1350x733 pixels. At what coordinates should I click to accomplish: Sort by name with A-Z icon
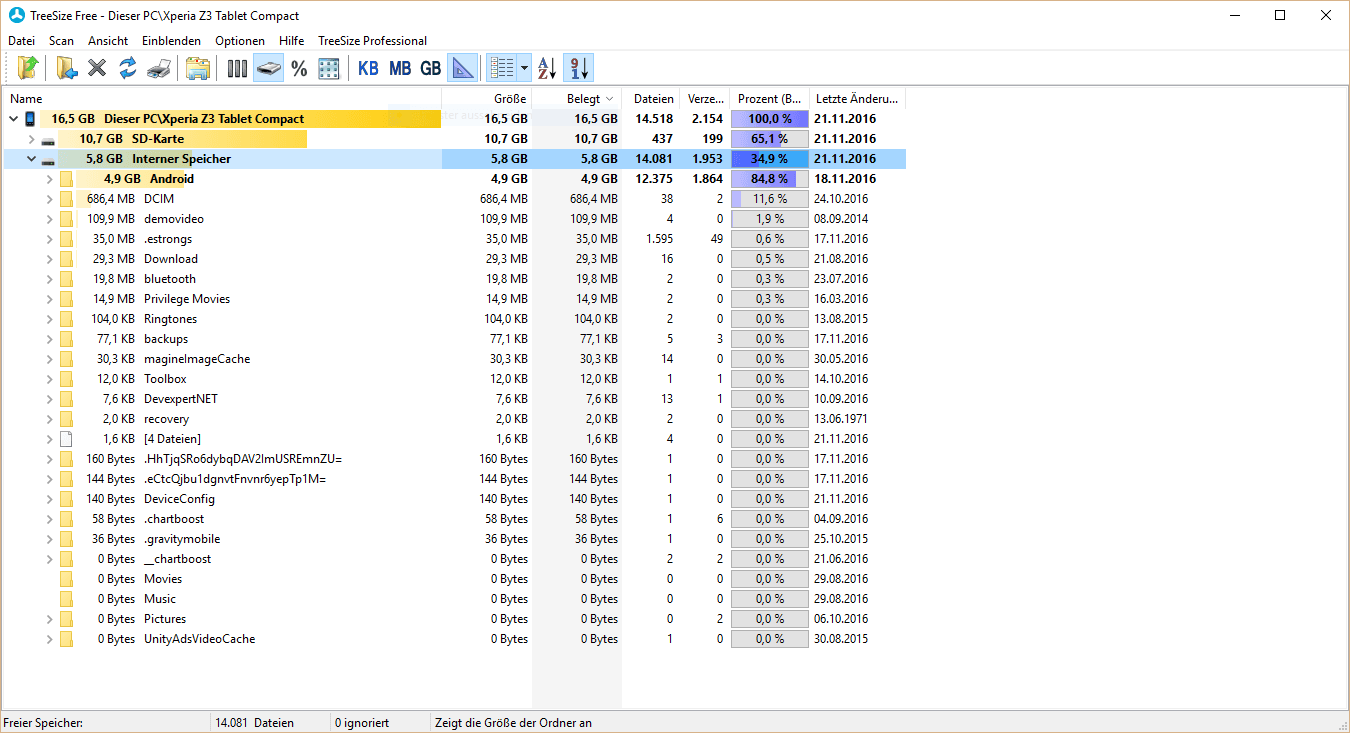click(x=547, y=68)
